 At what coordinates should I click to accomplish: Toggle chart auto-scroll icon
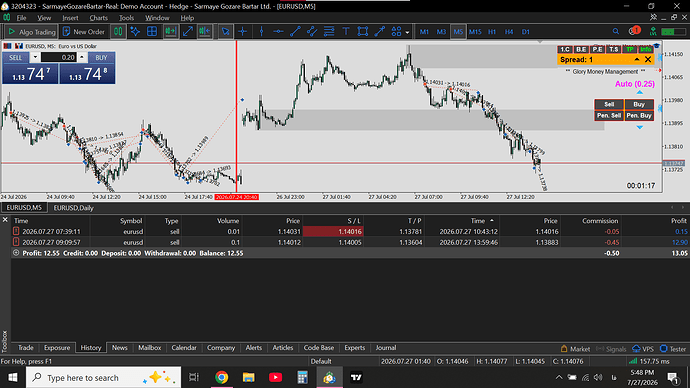pyautogui.click(x=170, y=32)
